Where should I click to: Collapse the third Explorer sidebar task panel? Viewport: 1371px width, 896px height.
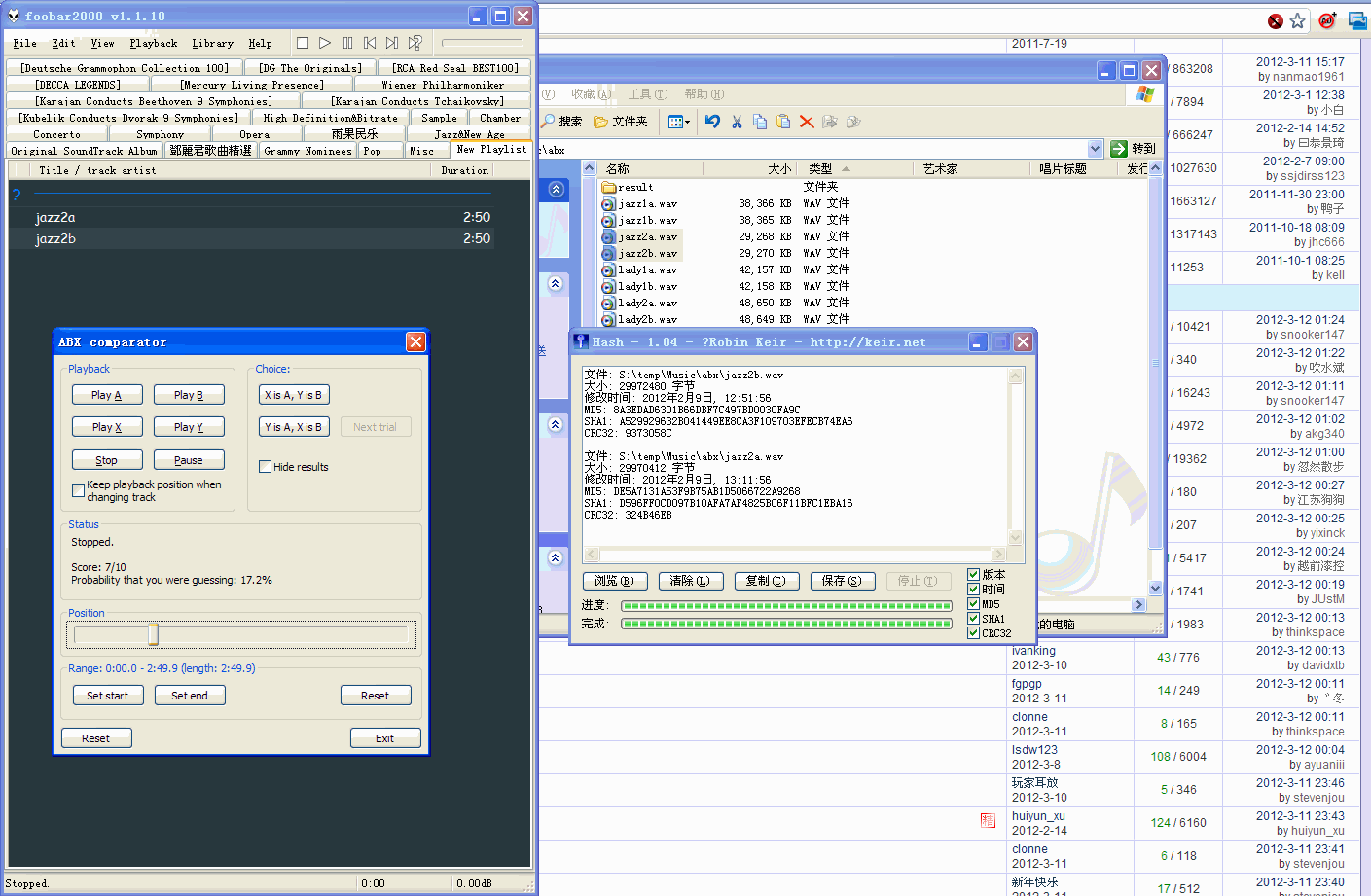click(x=556, y=424)
